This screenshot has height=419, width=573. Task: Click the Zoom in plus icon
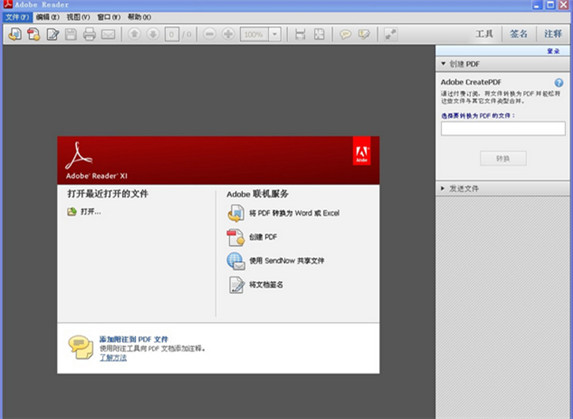click(x=228, y=34)
